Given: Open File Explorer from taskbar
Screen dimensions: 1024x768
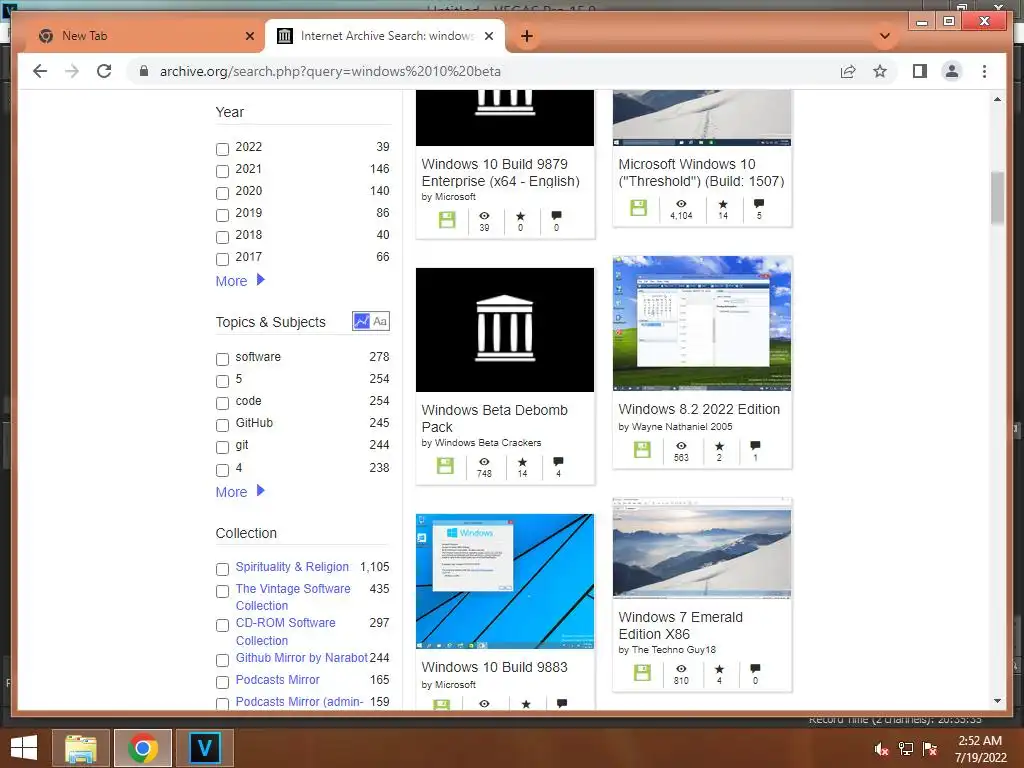Looking at the screenshot, I should tap(81, 748).
